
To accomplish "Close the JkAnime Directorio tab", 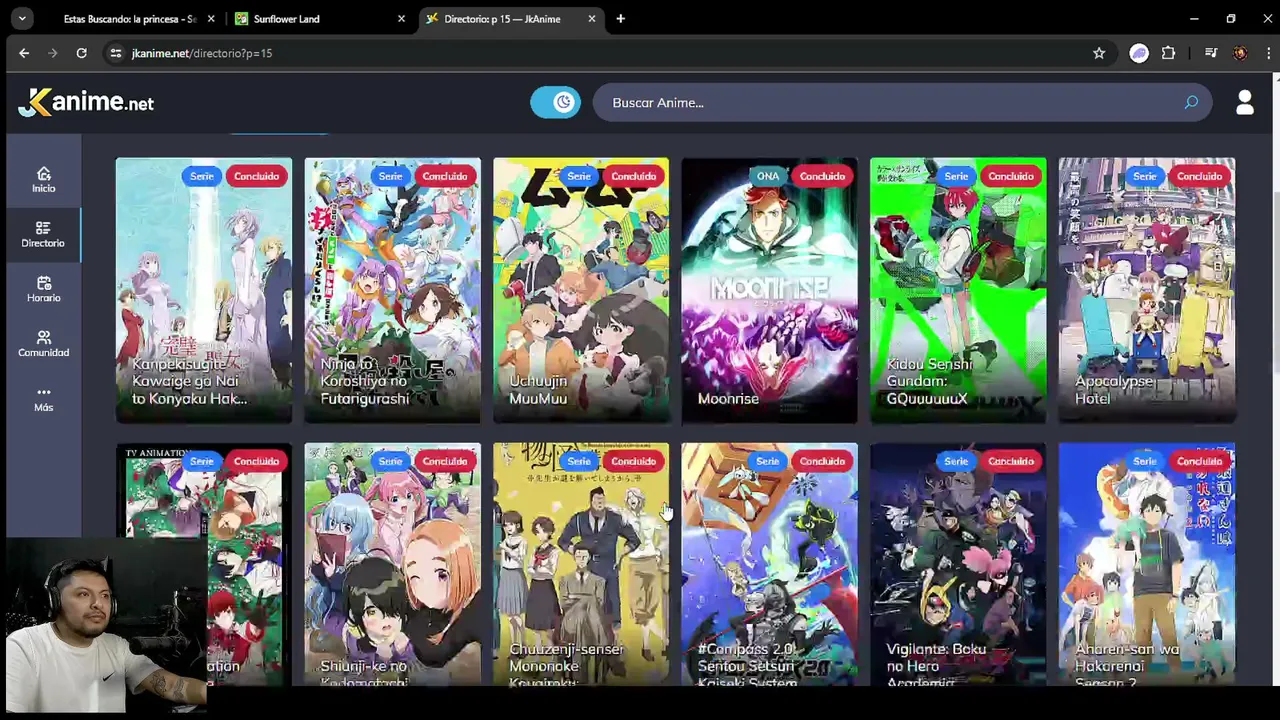I will tap(592, 19).
